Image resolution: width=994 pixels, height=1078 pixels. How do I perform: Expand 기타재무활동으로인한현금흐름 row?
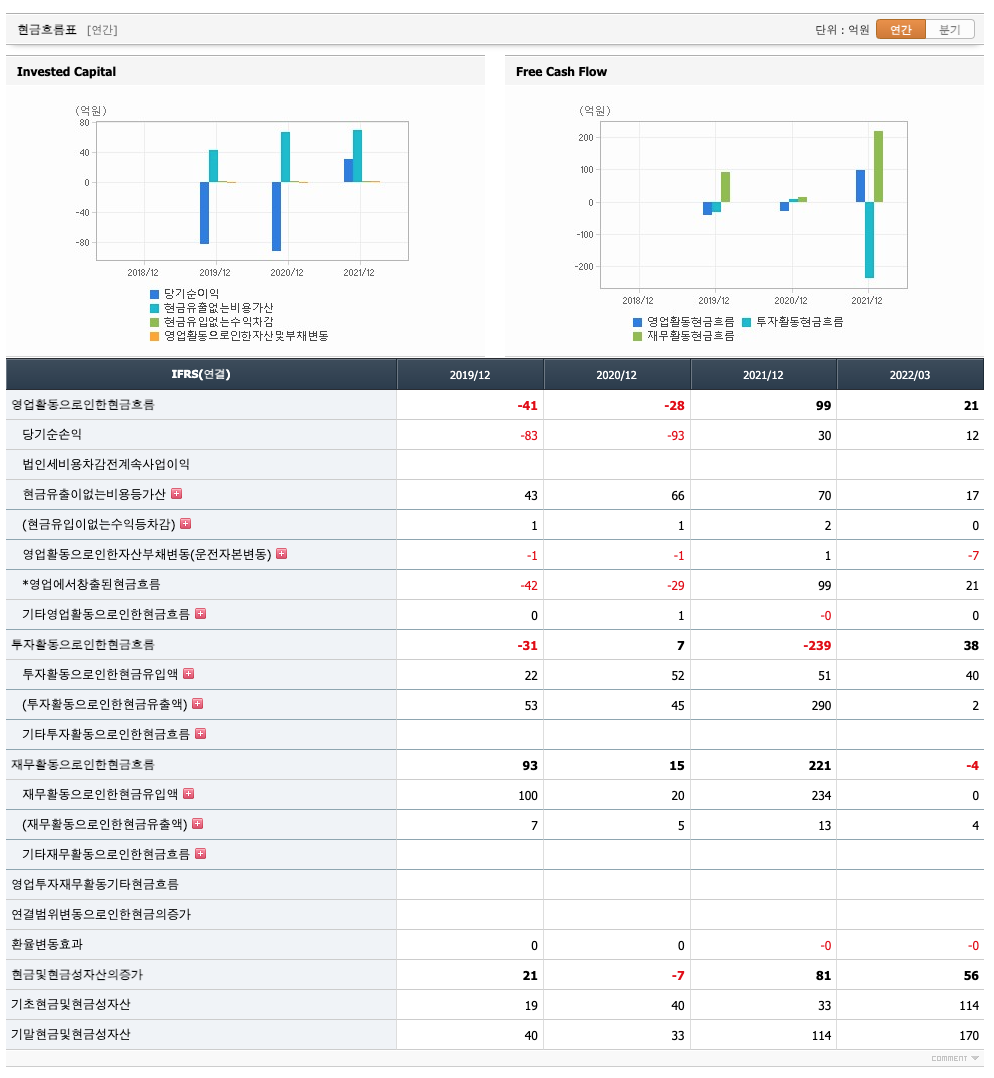pyautogui.click(x=201, y=853)
